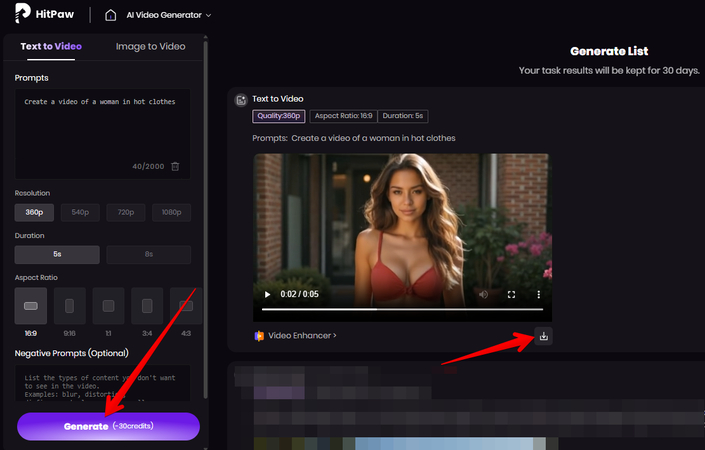The image size is (705, 450).
Task: Choose 8s duration
Action: click(x=149, y=254)
